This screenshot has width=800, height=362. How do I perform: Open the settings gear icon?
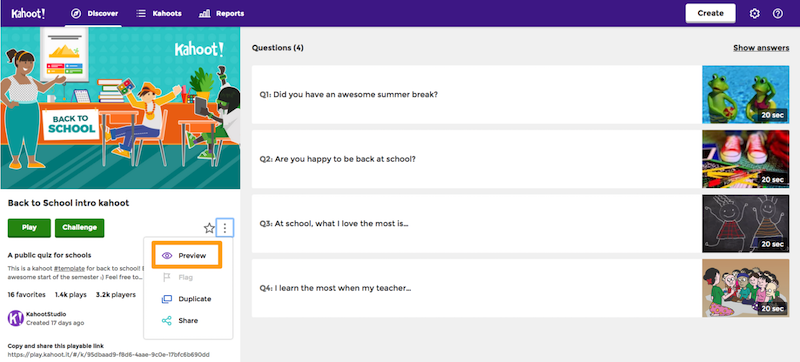point(755,14)
